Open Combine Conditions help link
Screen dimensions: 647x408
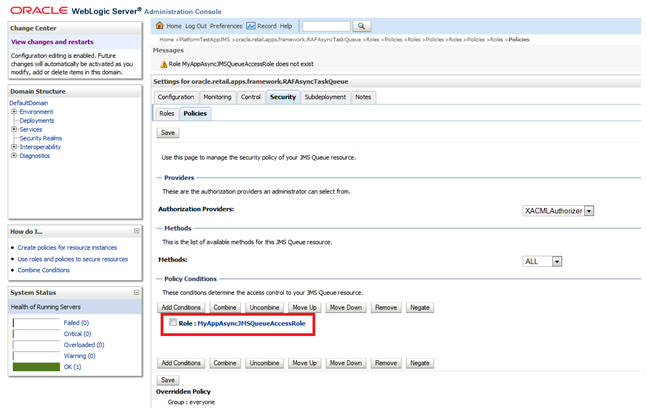coord(43,270)
